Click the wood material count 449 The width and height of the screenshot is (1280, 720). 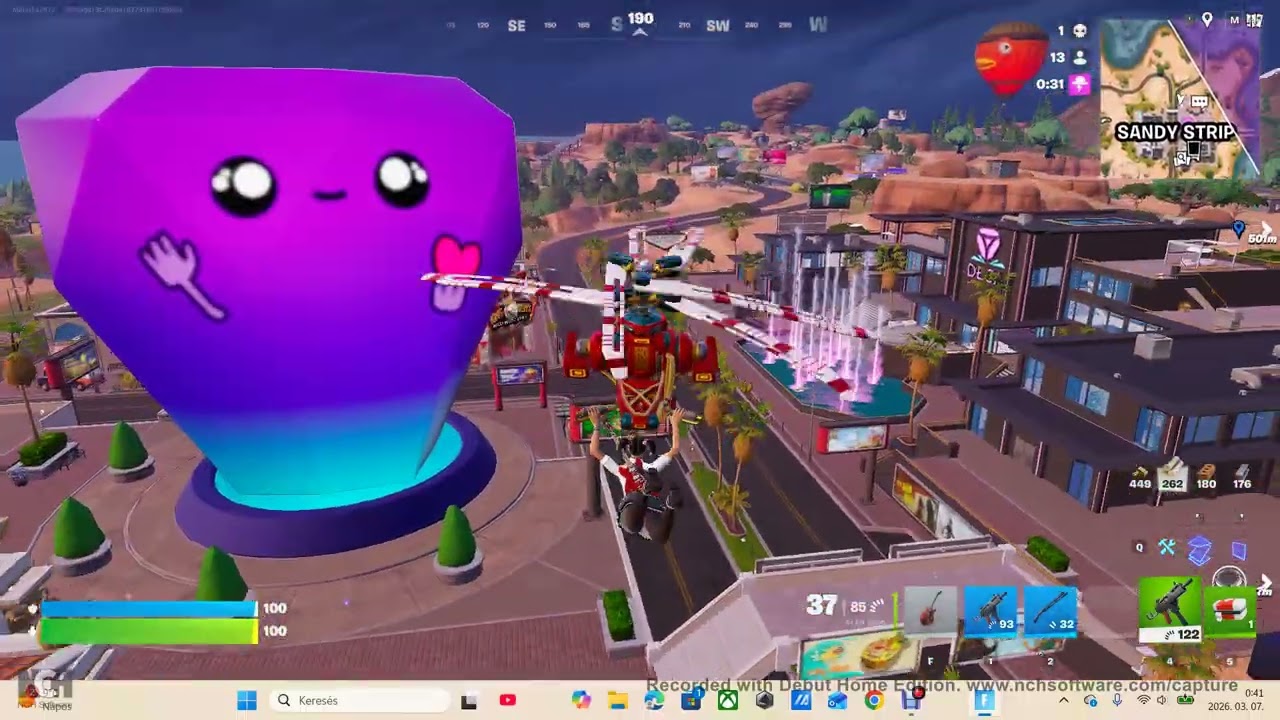[1140, 478]
